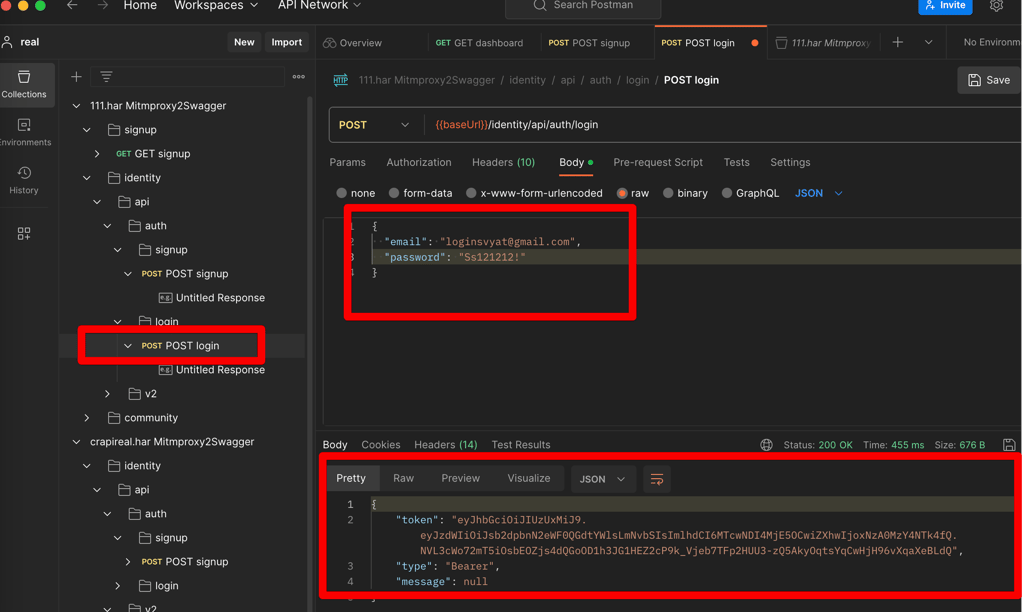The width and height of the screenshot is (1024, 612).
Task: Expand the v2 folder under 111.har api
Action: [x=108, y=394]
